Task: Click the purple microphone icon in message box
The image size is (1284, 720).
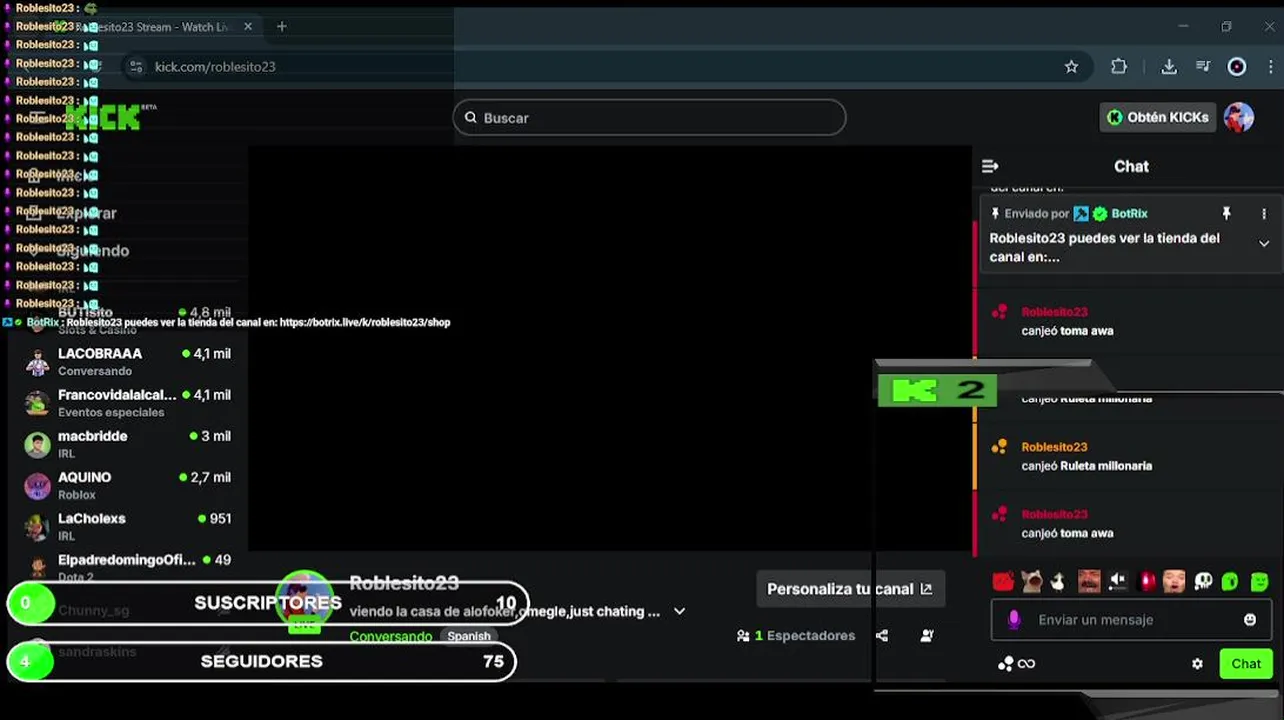Action: pos(1013,620)
